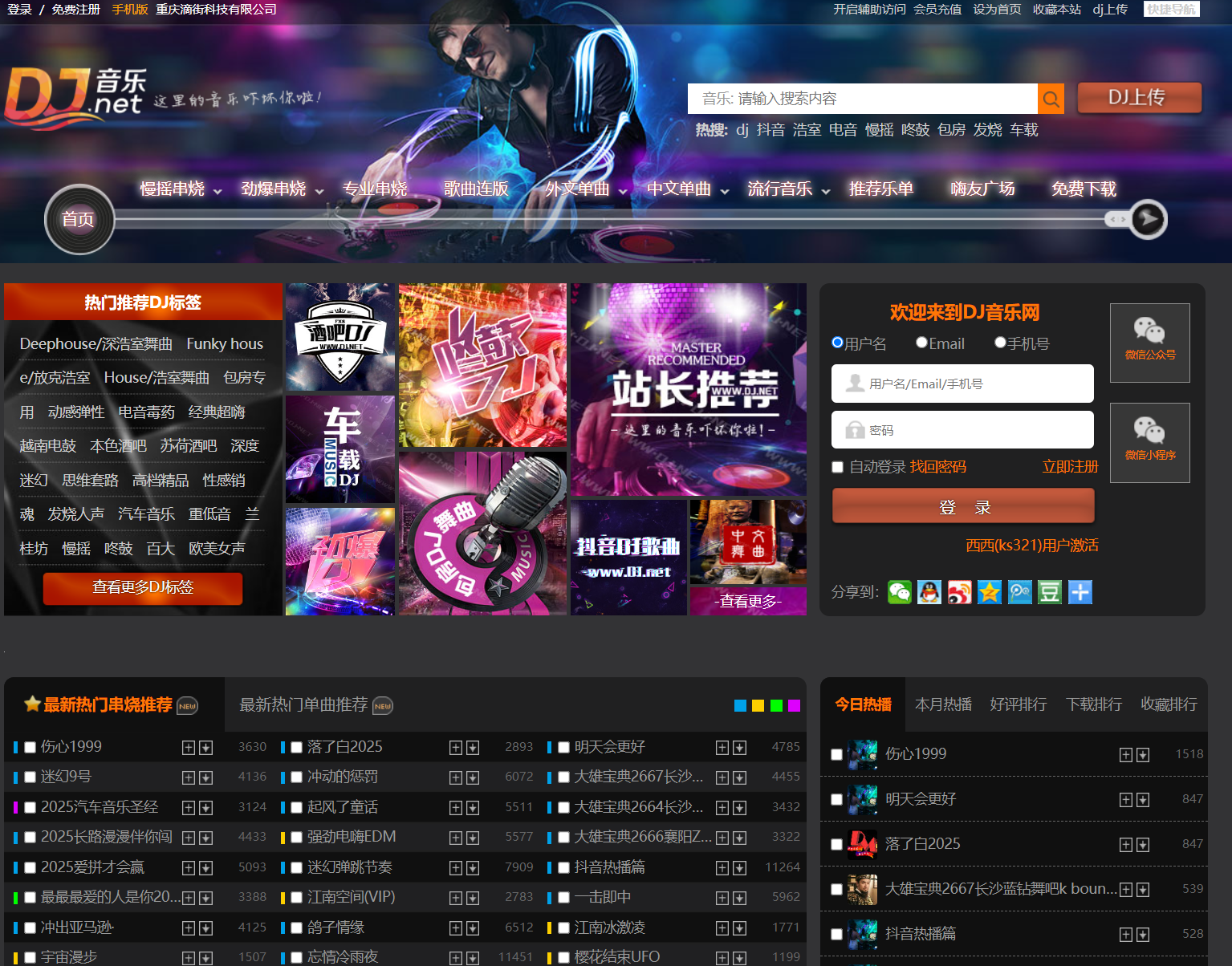
Task: Share to QQ penguin icon
Action: 929,592
